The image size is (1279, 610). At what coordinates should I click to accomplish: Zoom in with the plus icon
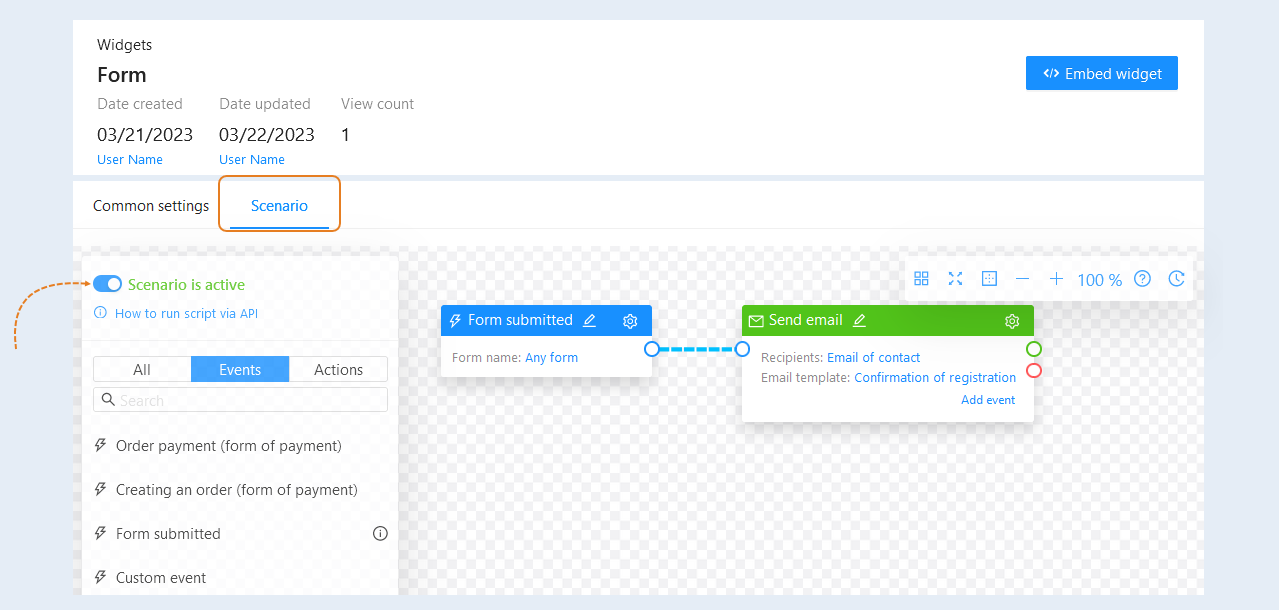coord(1056,279)
